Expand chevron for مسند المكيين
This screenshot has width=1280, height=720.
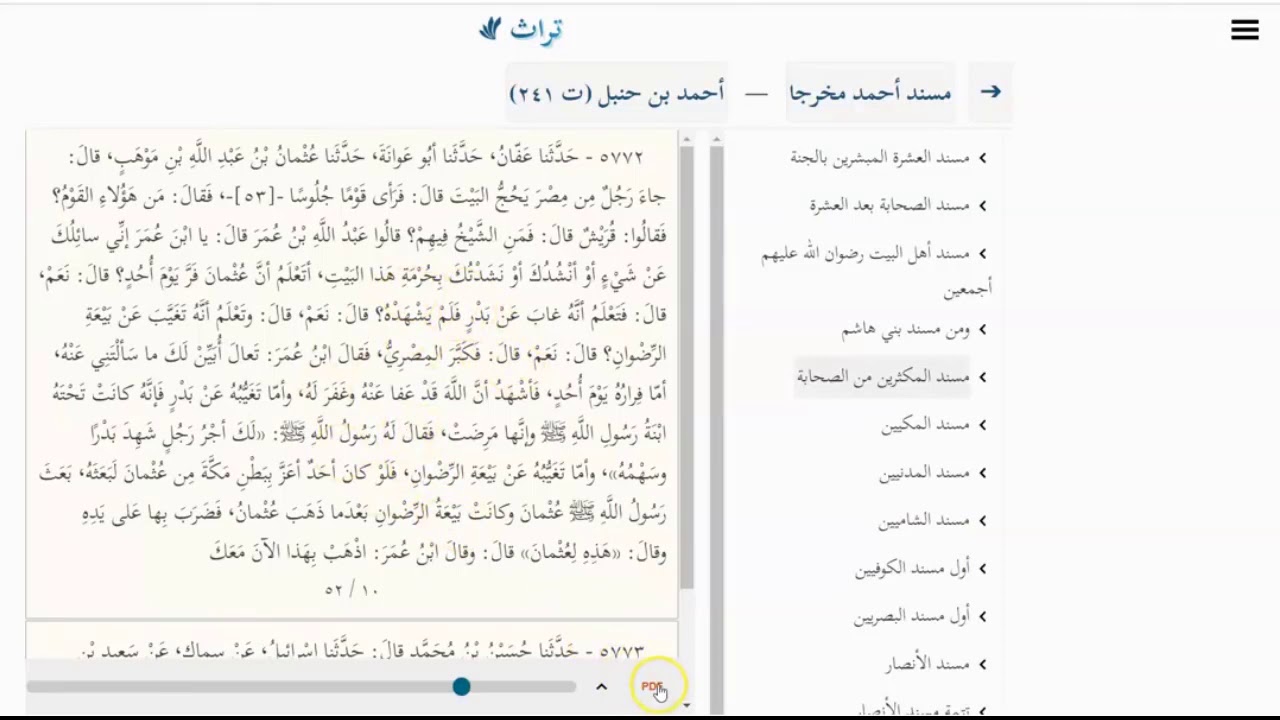click(x=983, y=425)
